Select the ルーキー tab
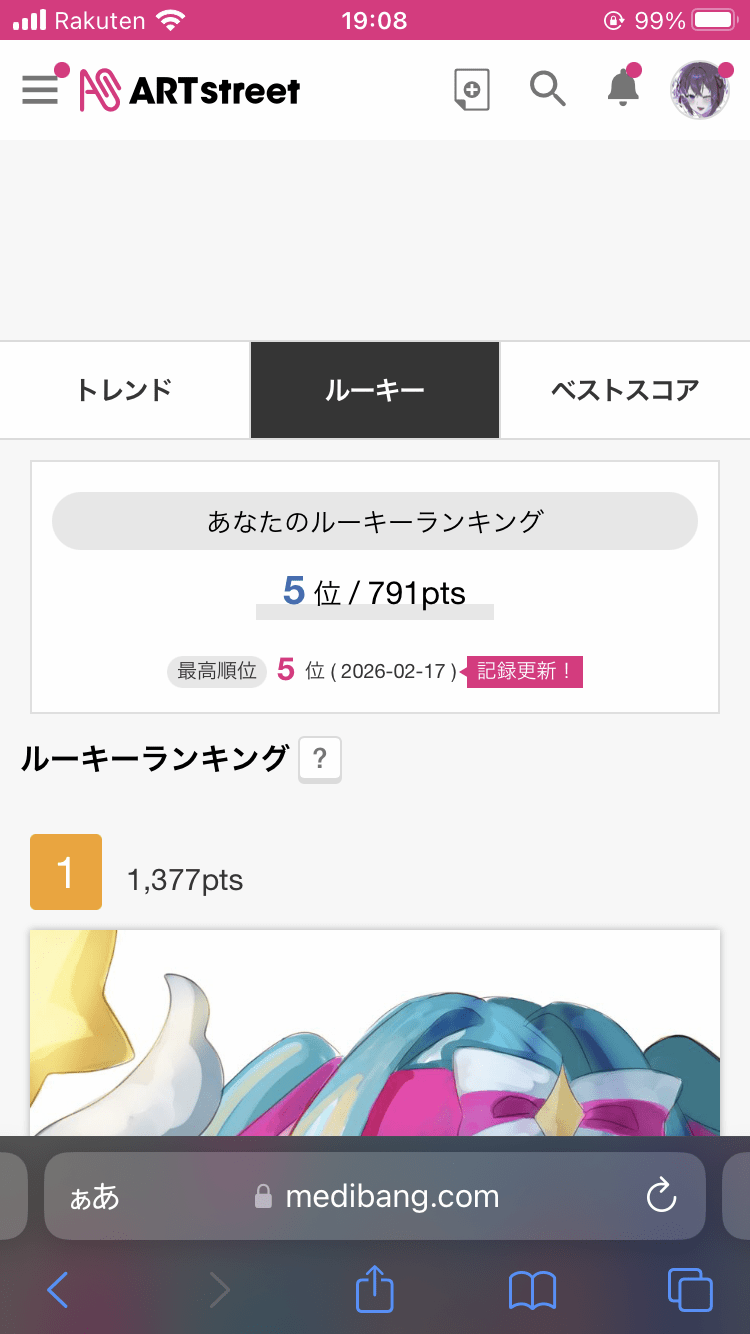The height and width of the screenshot is (1334, 750). tap(375, 390)
